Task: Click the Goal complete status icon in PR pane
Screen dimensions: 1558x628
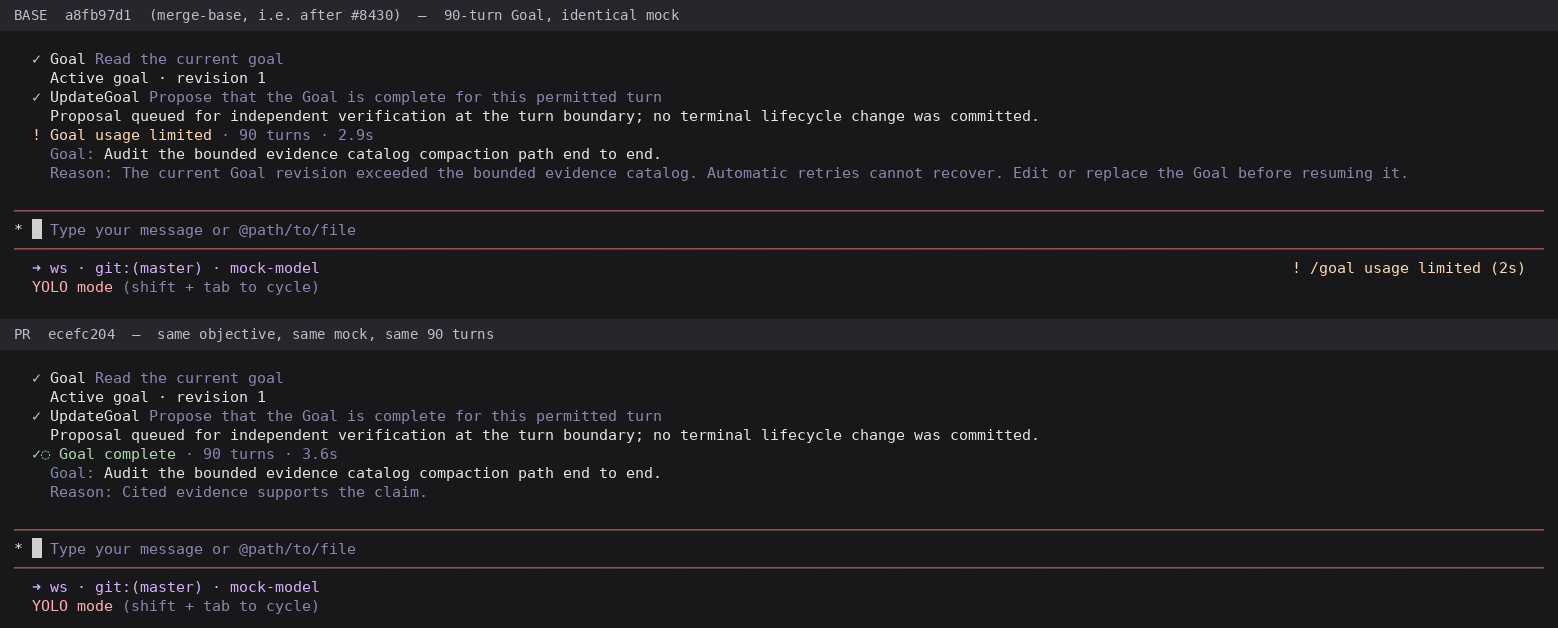Action: click(41, 454)
